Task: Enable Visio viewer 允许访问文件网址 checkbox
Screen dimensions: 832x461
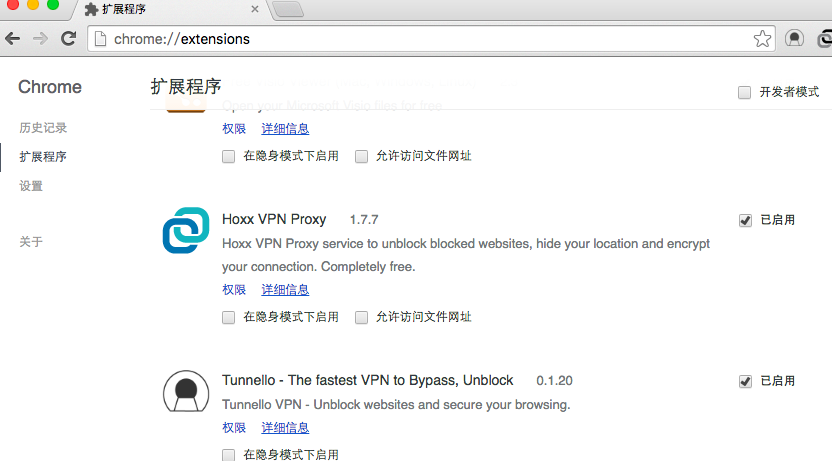Action: (x=361, y=156)
